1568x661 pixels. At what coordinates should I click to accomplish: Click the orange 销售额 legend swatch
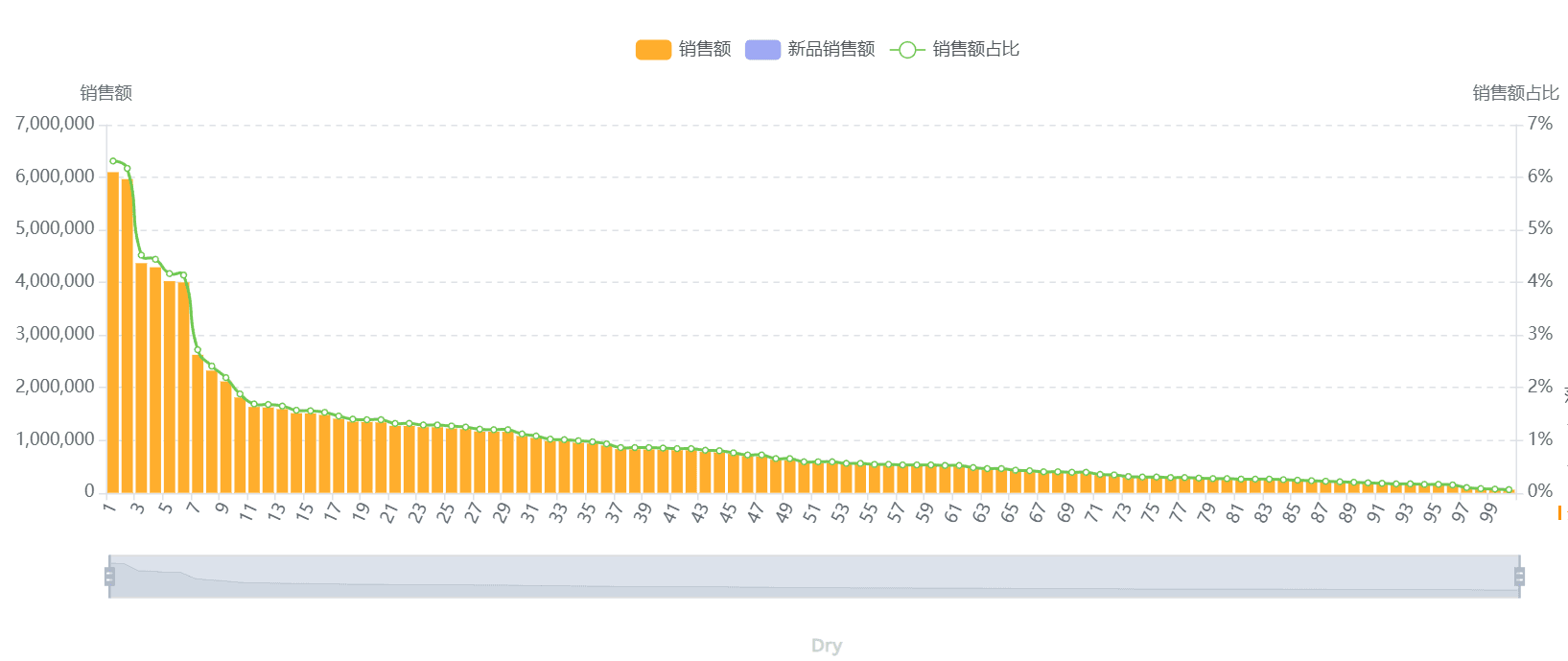[653, 50]
